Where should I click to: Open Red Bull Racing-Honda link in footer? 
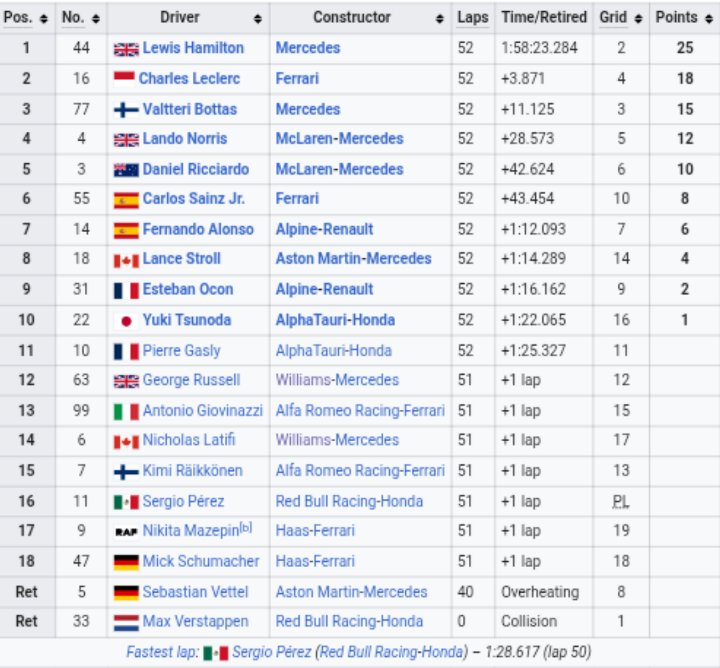[x=391, y=652]
